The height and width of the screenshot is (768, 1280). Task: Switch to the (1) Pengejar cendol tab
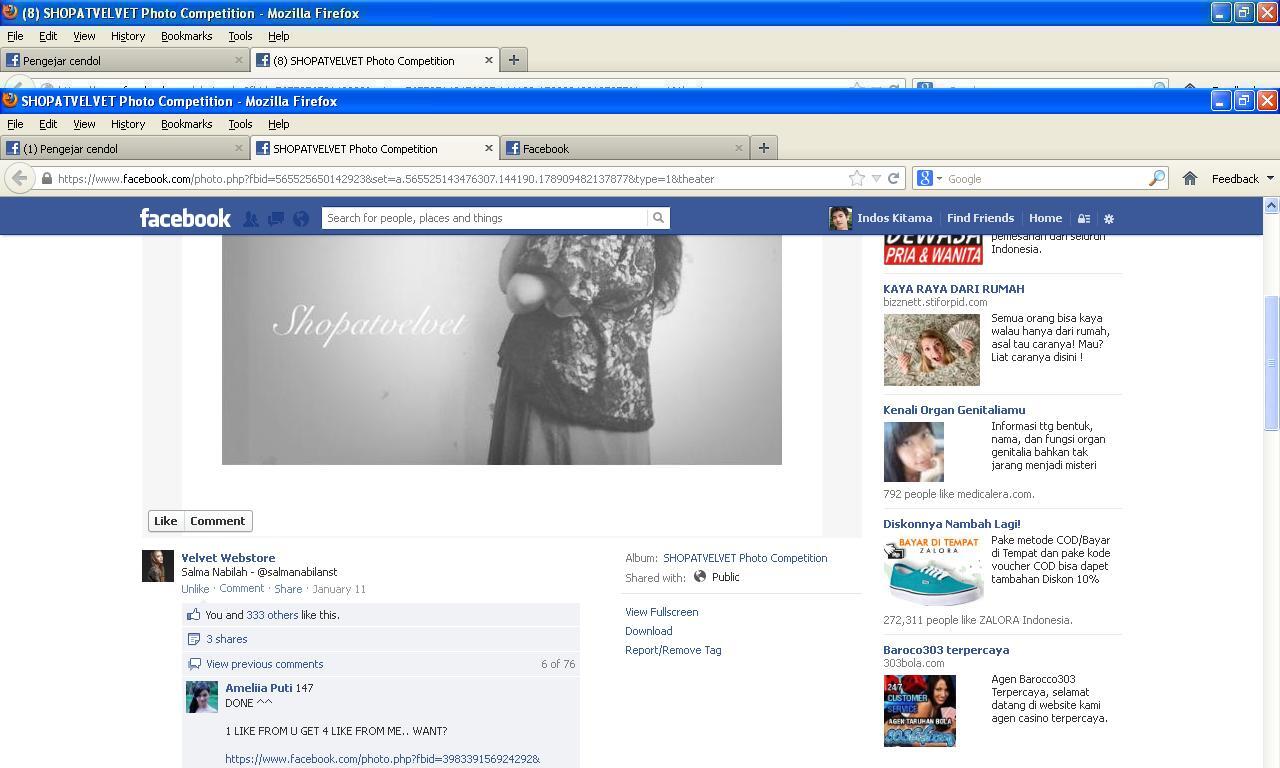125,148
